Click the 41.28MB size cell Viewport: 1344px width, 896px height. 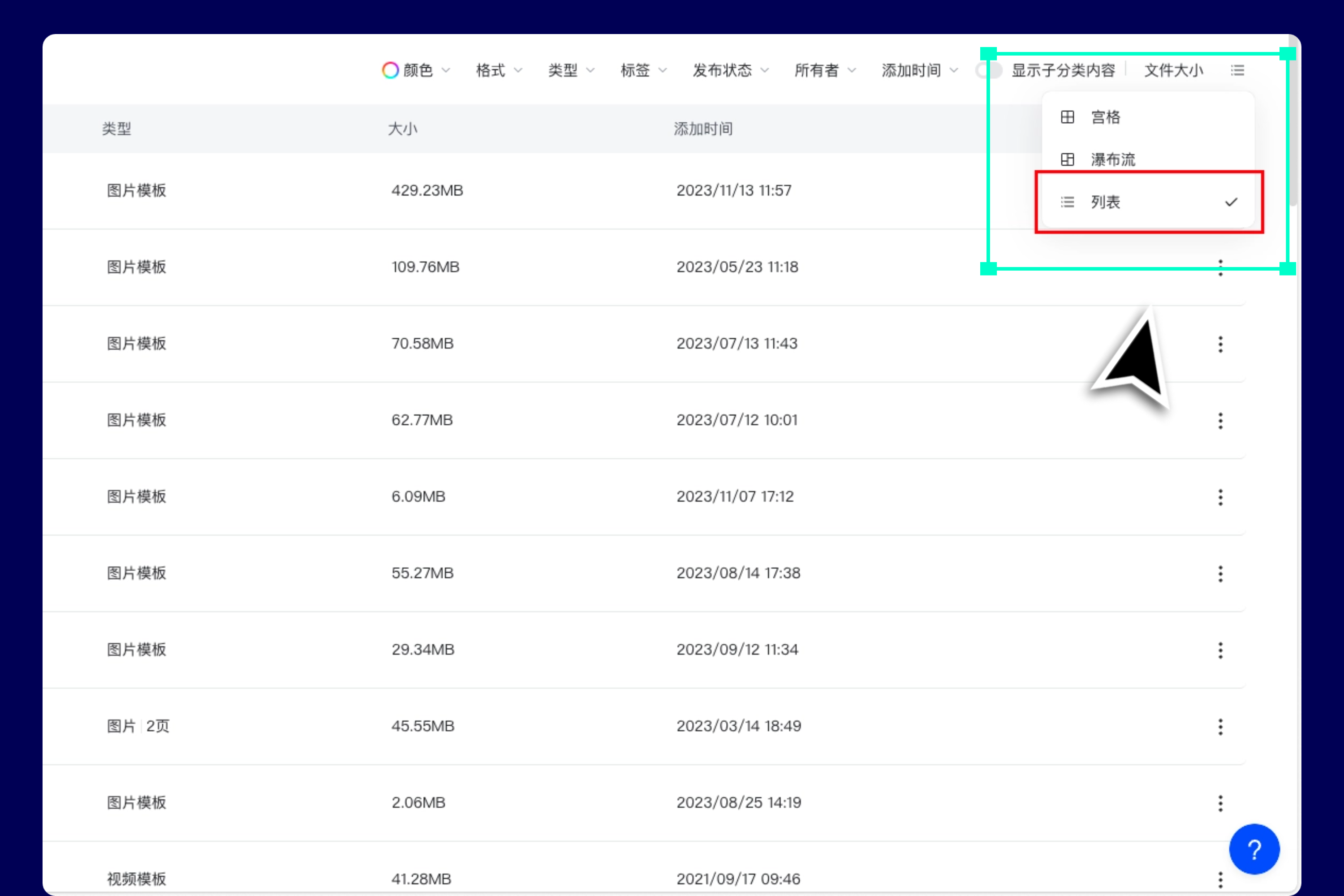[x=421, y=879]
